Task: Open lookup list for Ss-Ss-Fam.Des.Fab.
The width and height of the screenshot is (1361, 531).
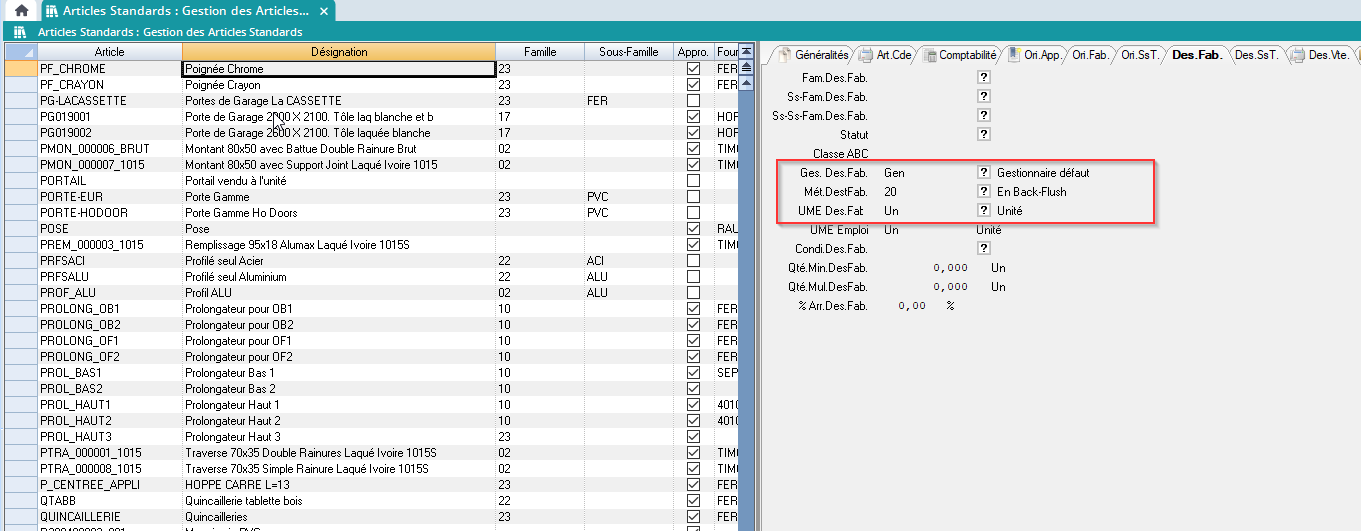Action: (984, 115)
